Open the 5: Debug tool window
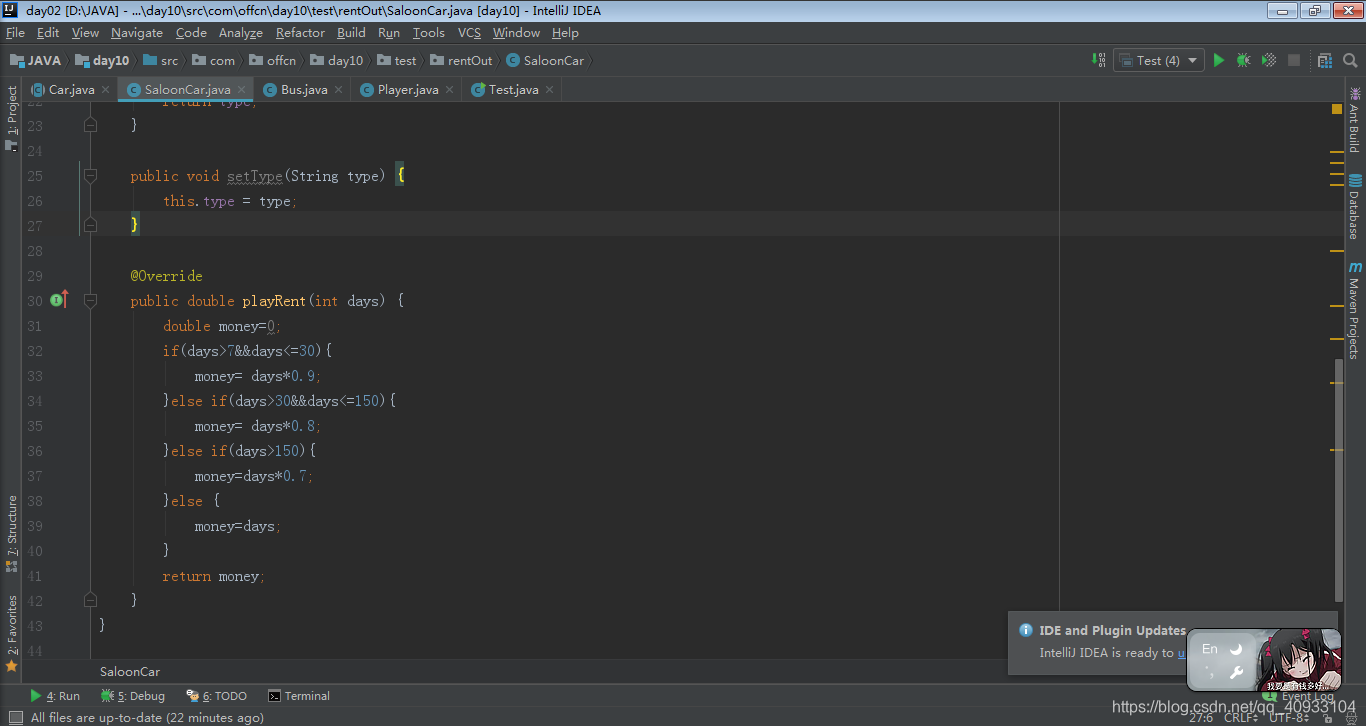Image resolution: width=1366 pixels, height=726 pixels. 133,696
